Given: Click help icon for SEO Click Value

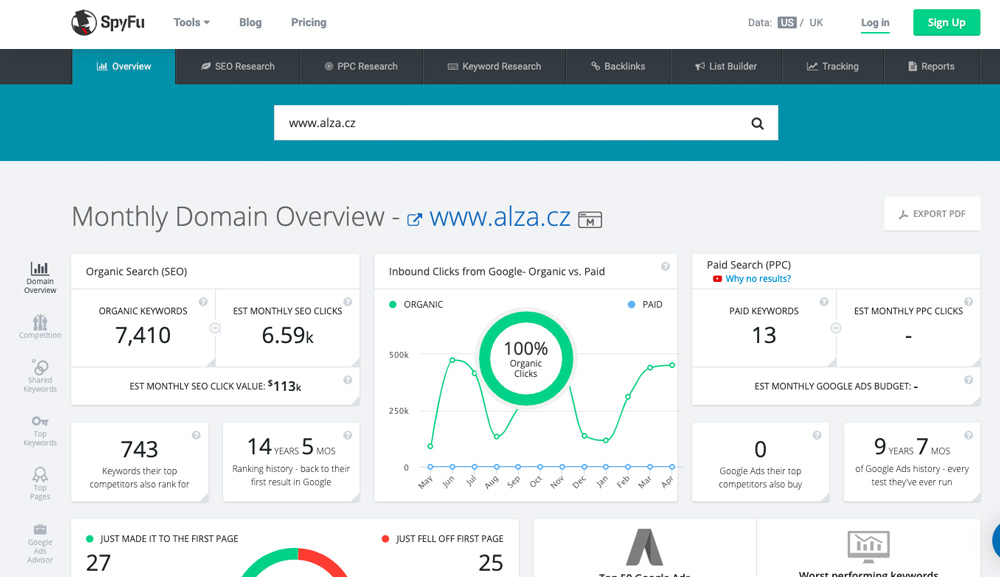Looking at the screenshot, I should pyautogui.click(x=348, y=380).
